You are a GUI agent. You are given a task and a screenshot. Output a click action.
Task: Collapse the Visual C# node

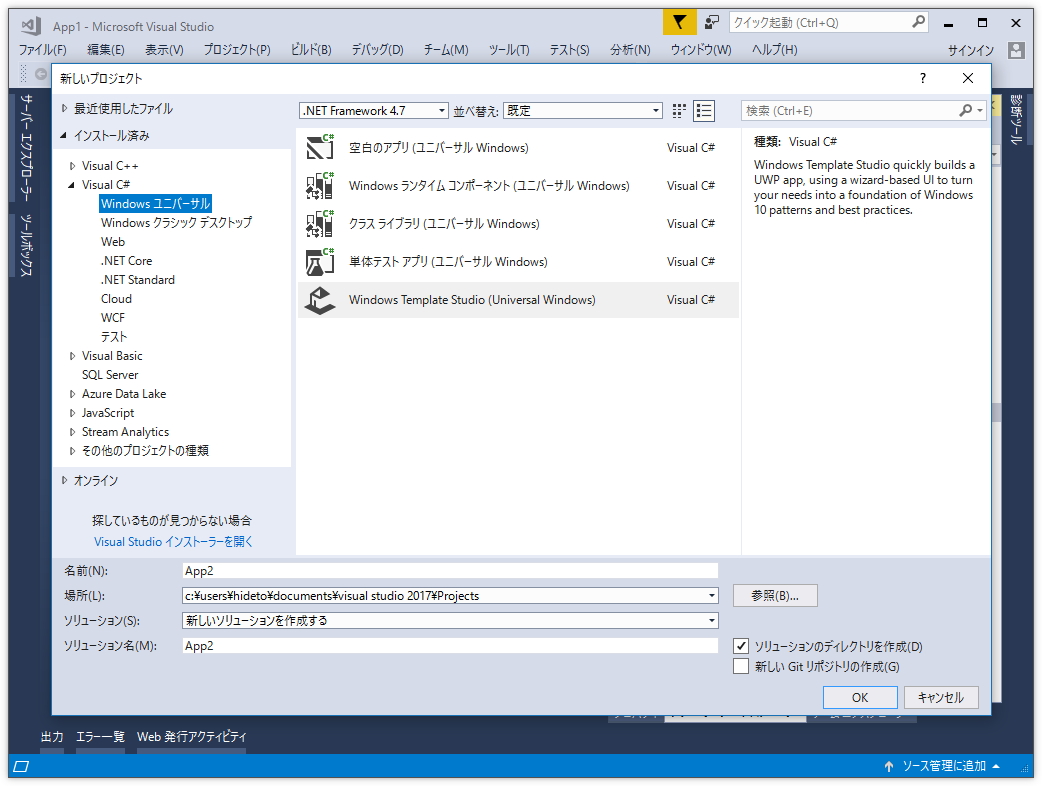(72, 185)
